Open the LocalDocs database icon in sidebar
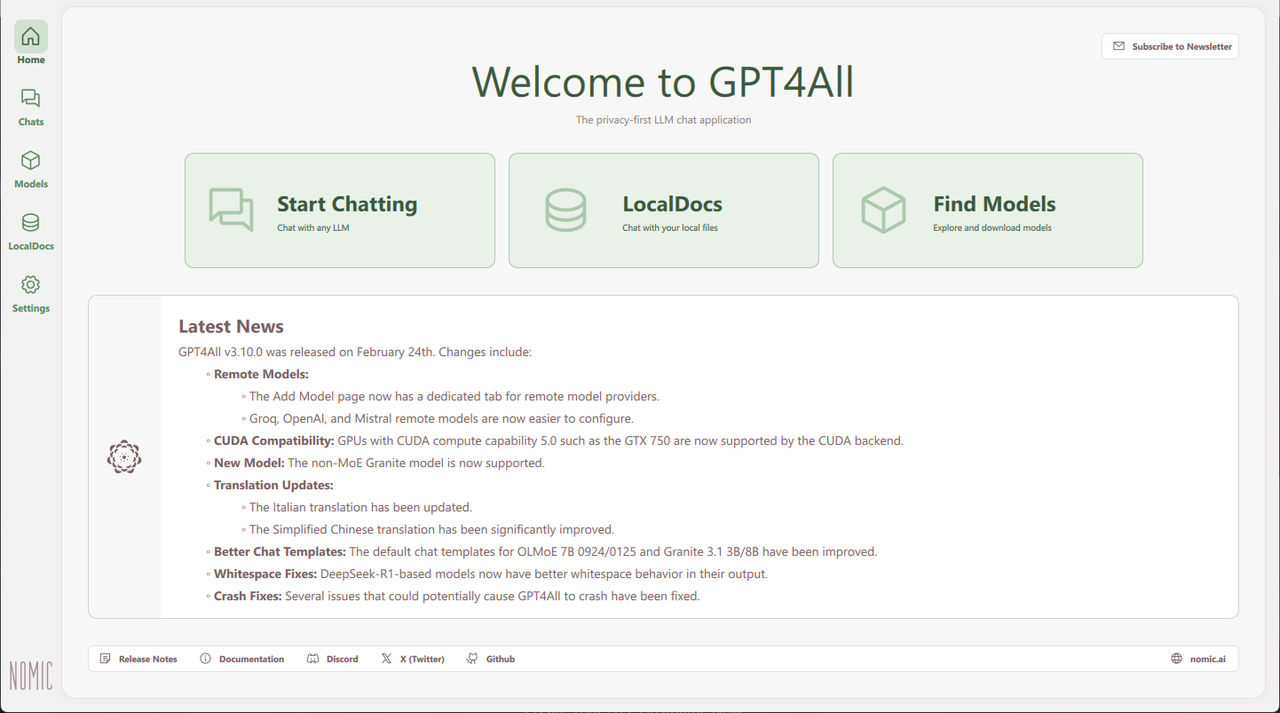1280x713 pixels. [x=31, y=222]
